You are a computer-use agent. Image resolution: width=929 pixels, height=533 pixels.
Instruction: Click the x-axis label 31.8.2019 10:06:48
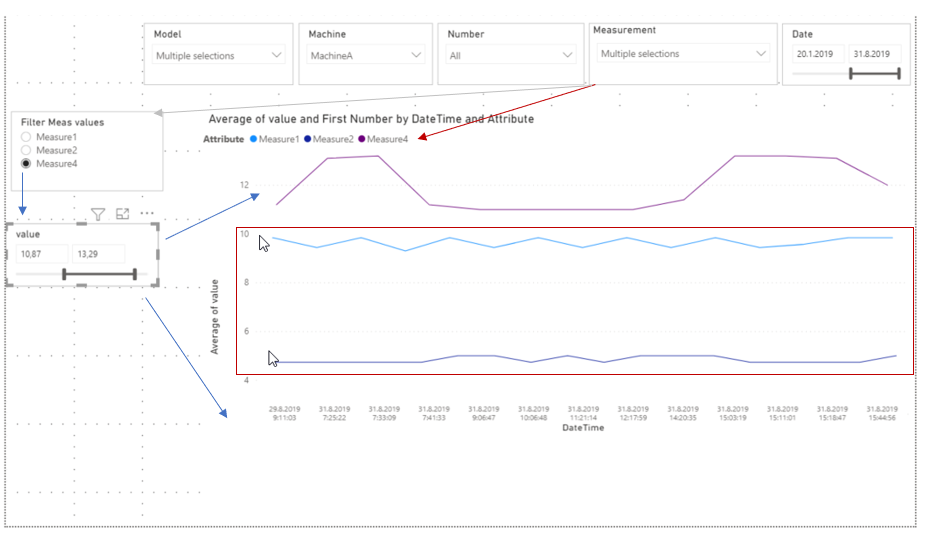533,413
